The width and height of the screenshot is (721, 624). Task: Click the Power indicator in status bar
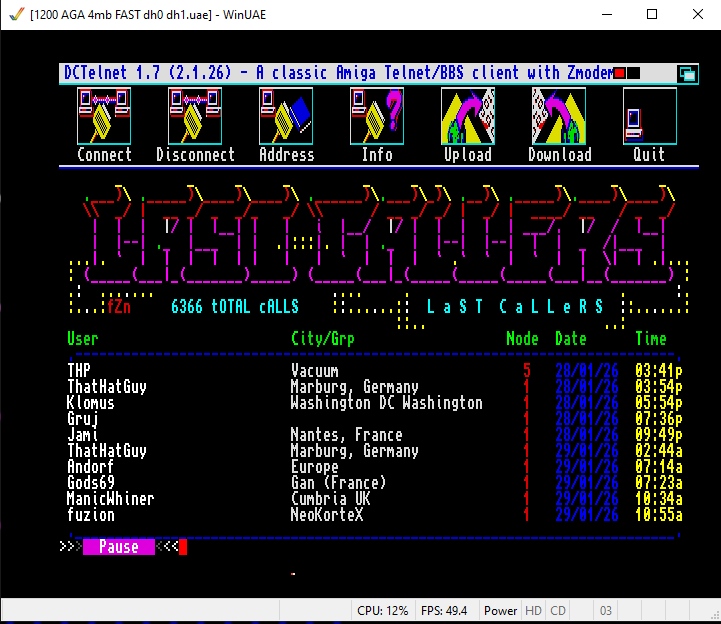coord(500,611)
